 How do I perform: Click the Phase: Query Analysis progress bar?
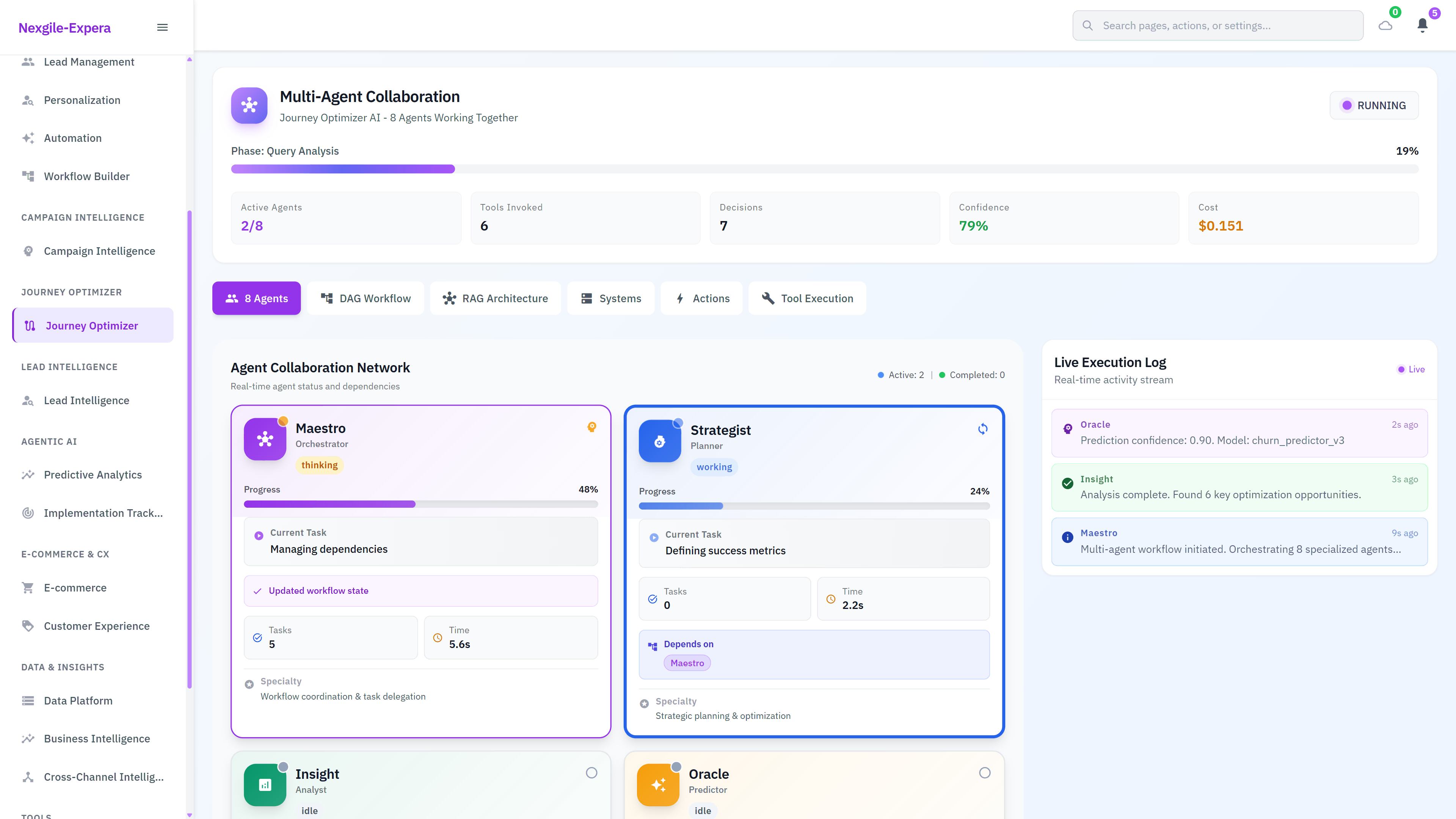pos(824,169)
